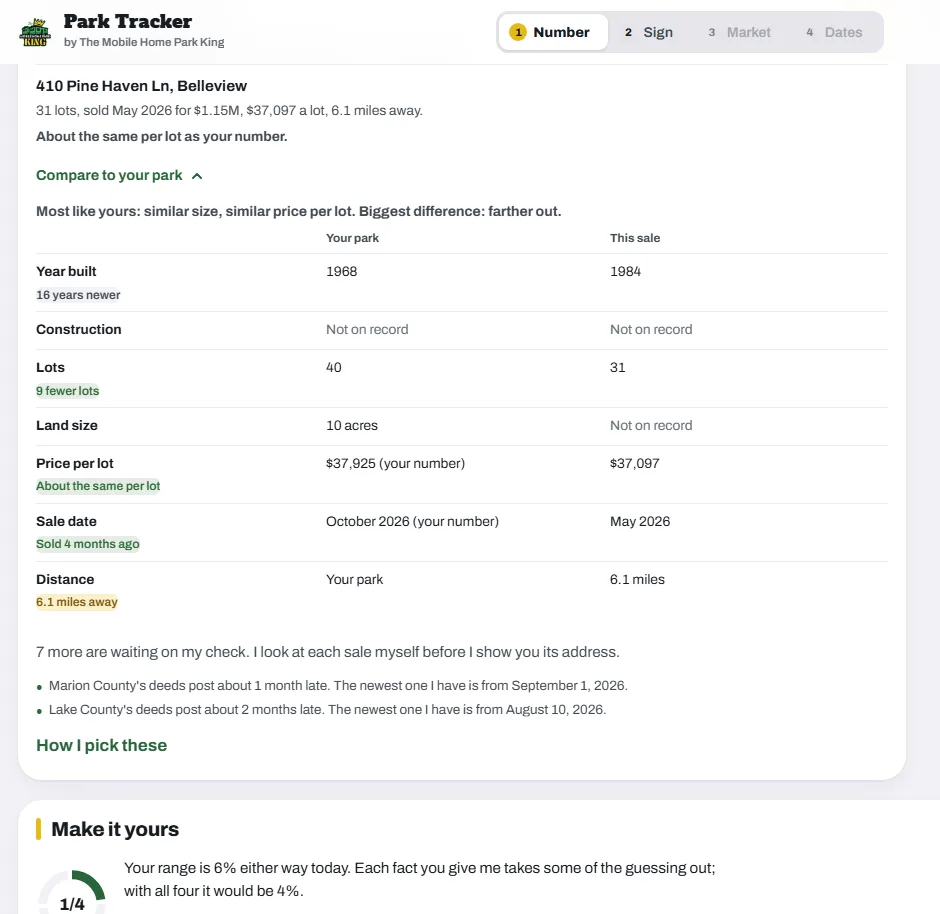Screen dimensions: 940x914
Task: Select the 1984 year built value
Action: tap(625, 272)
